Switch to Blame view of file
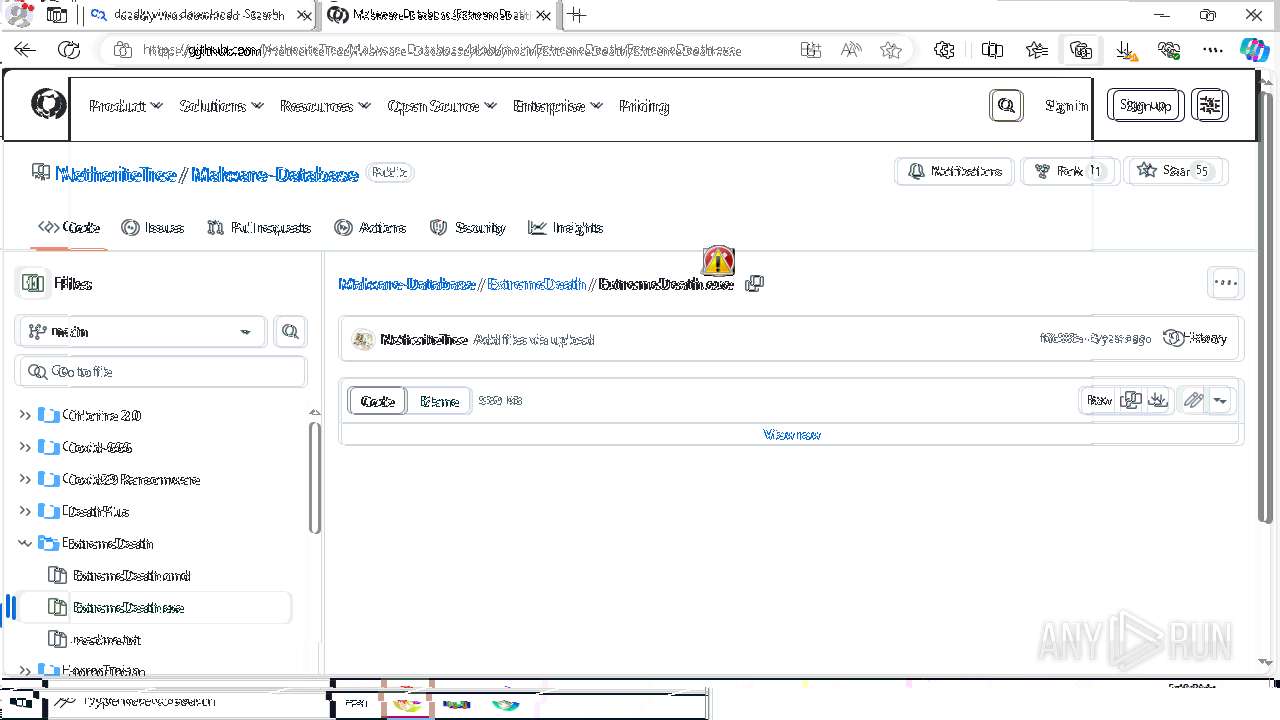This screenshot has width=1280, height=720. [439, 401]
